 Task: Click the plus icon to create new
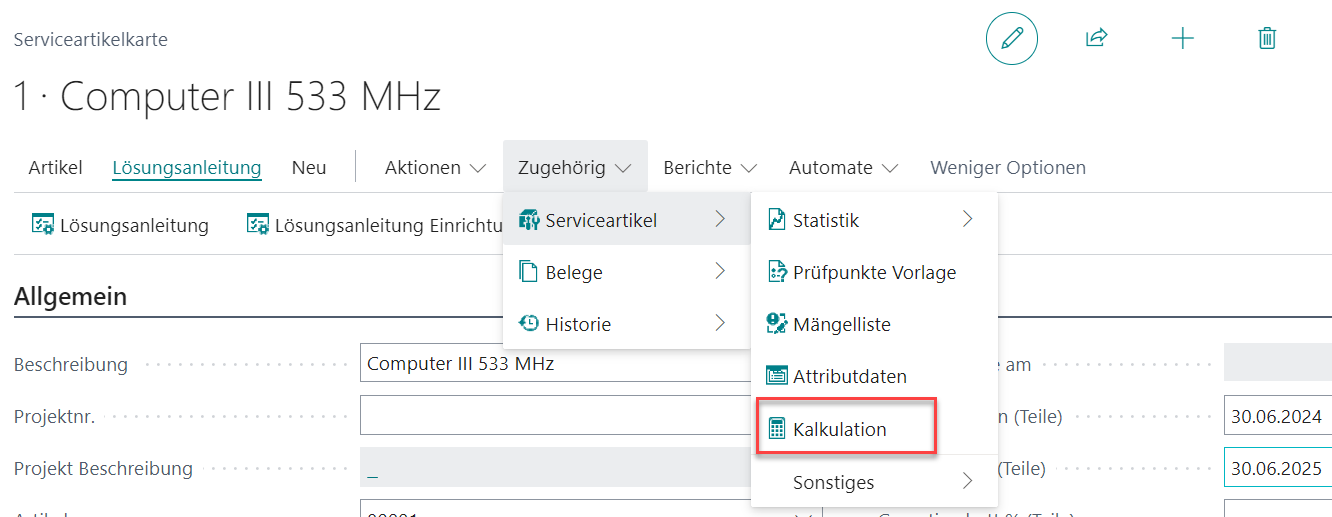tap(1182, 39)
